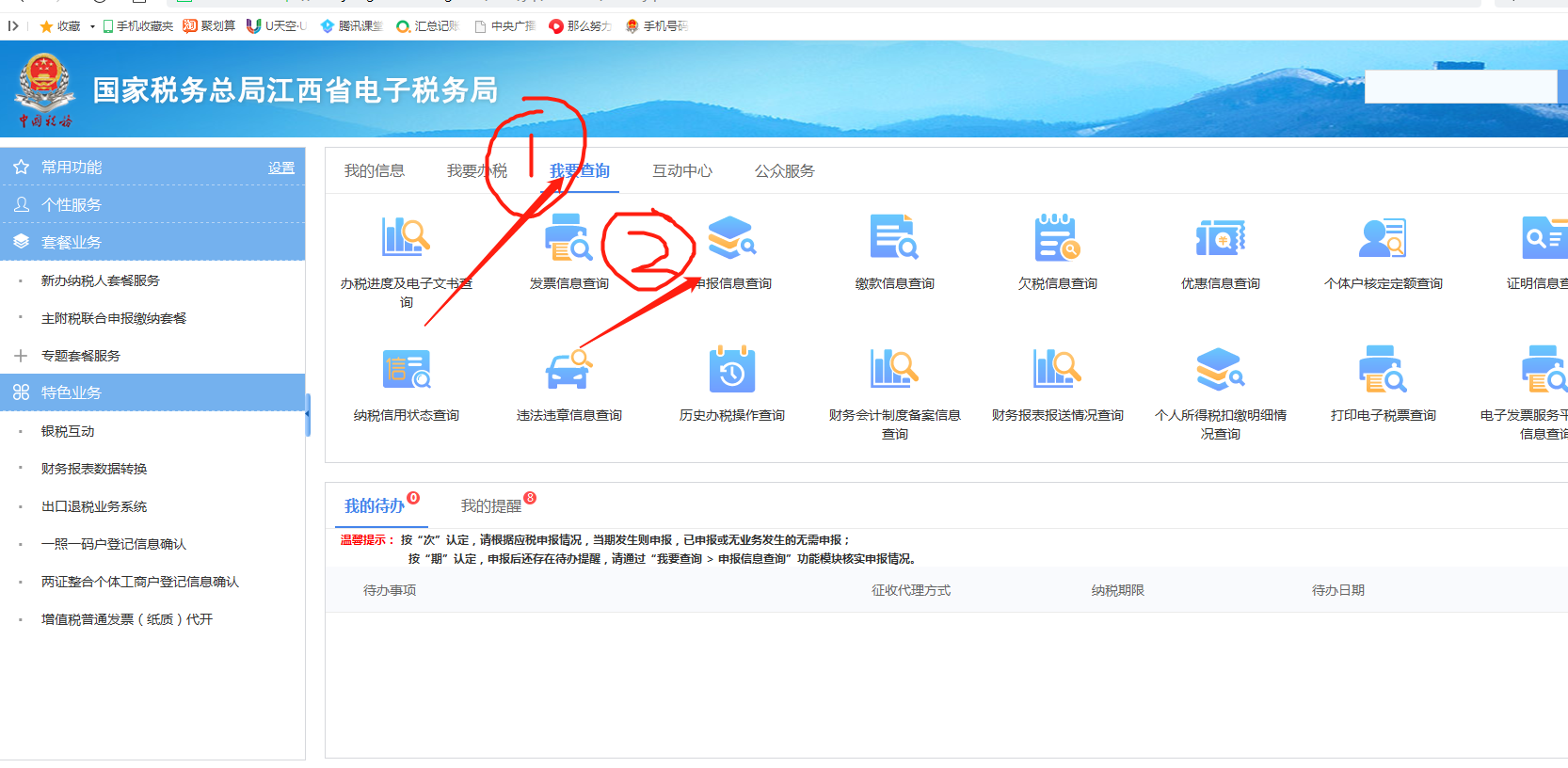Open the 历史办税操作查询 icon

(731, 369)
